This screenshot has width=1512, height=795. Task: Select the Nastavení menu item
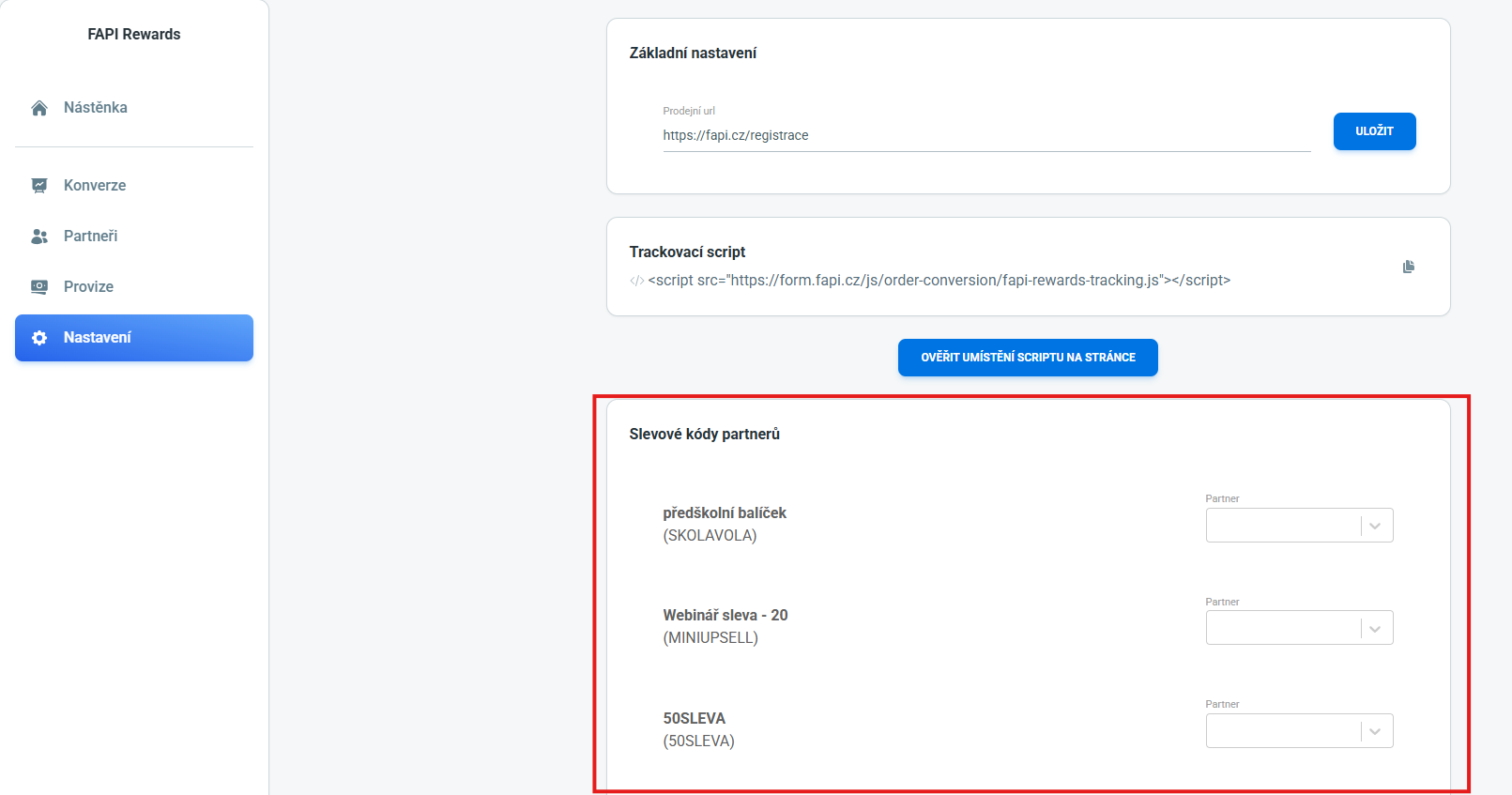pyautogui.click(x=134, y=338)
